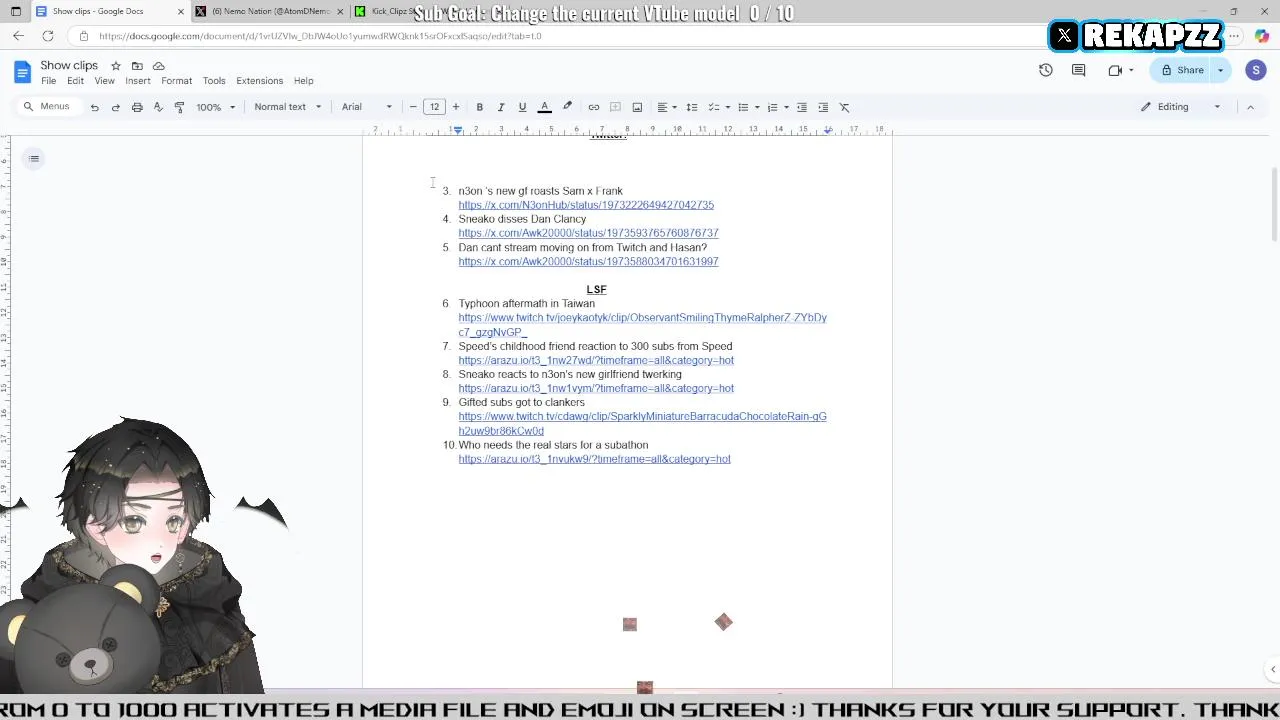
Task: Go back in browser
Action: tap(18, 36)
